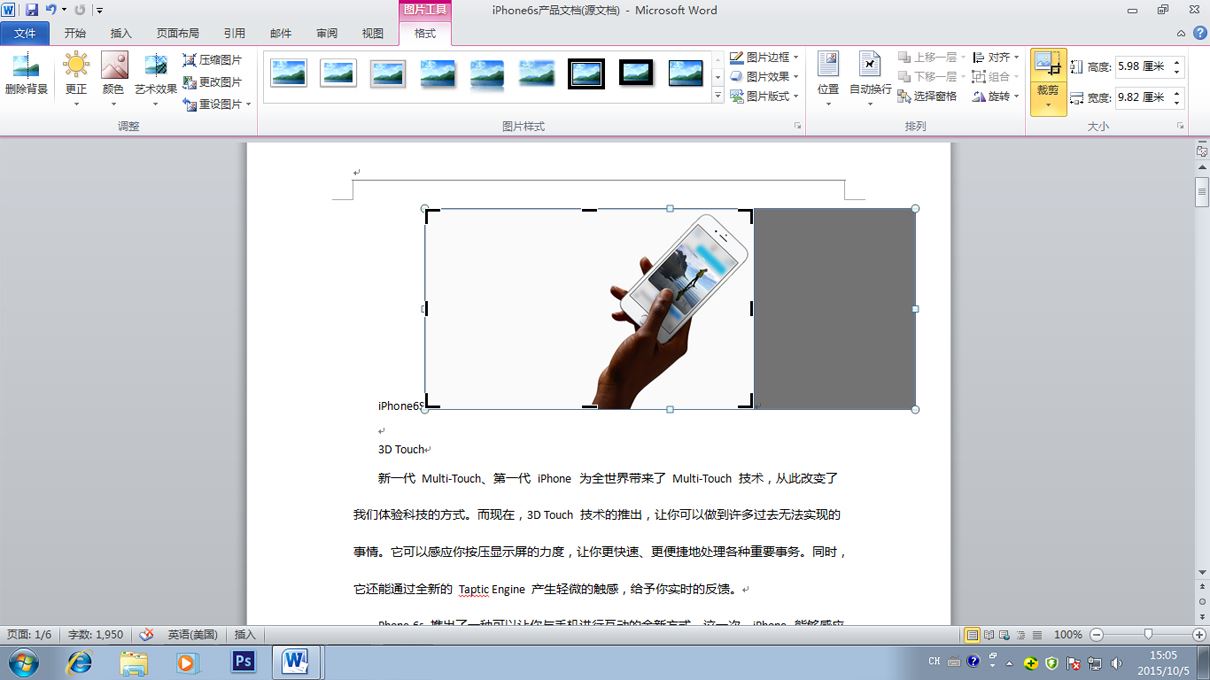Click the Full Screen Reading view icon
Screen dimensions: 1210x680
[989, 635]
